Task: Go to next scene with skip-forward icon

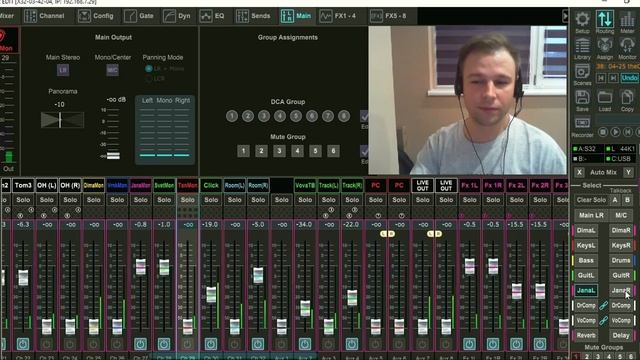Action: click(613, 78)
